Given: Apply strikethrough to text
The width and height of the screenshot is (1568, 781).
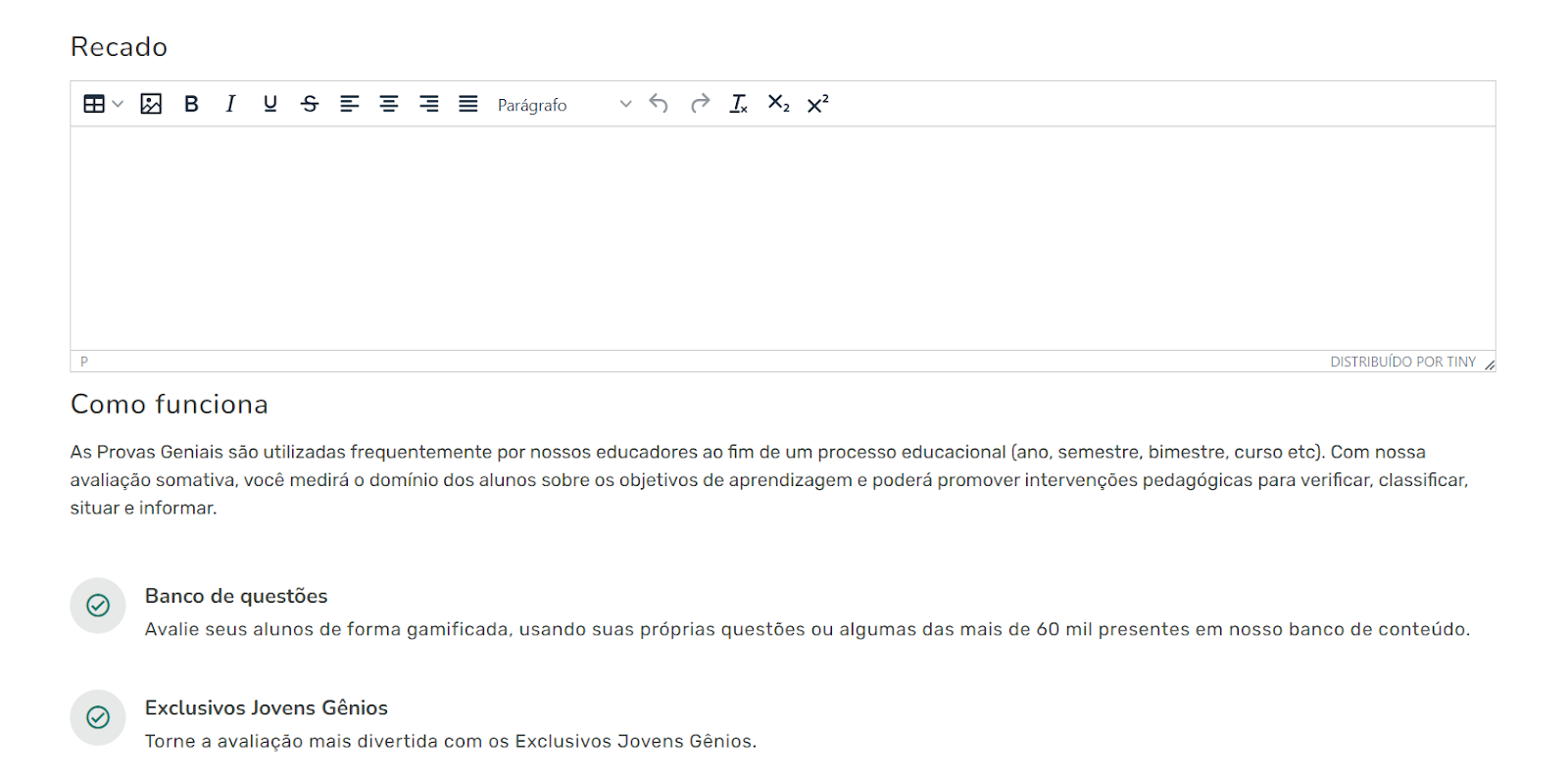Looking at the screenshot, I should [310, 104].
